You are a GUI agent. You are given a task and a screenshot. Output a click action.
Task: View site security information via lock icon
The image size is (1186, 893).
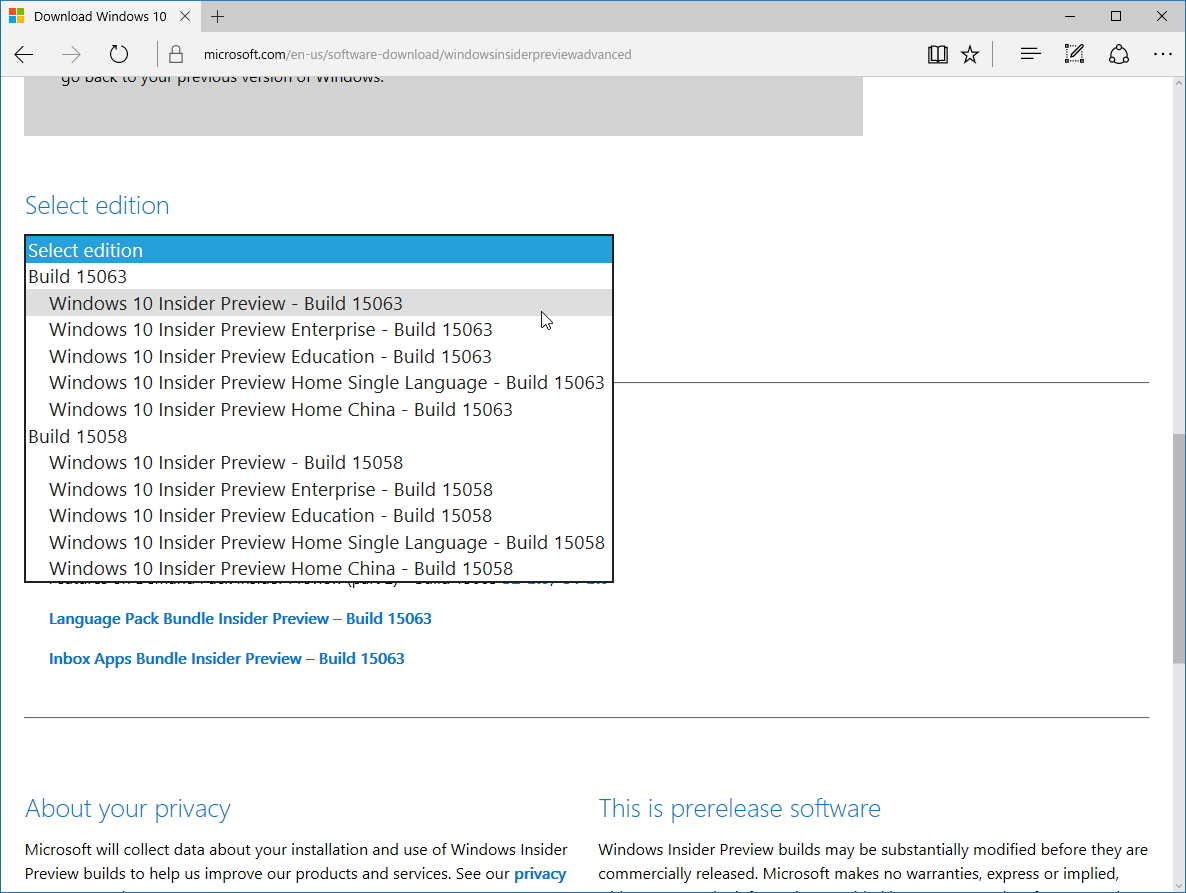pyautogui.click(x=176, y=54)
